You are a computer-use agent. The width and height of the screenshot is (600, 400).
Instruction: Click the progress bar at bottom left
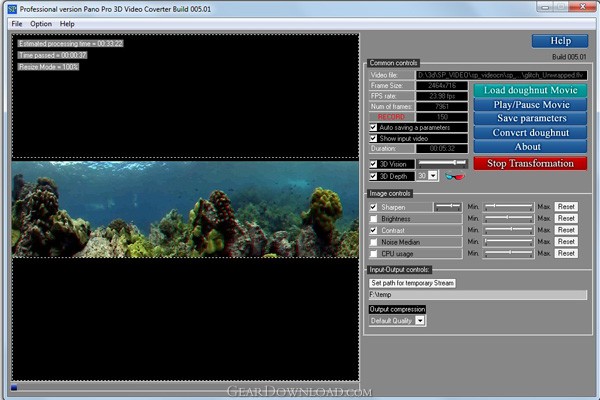click(x=185, y=388)
